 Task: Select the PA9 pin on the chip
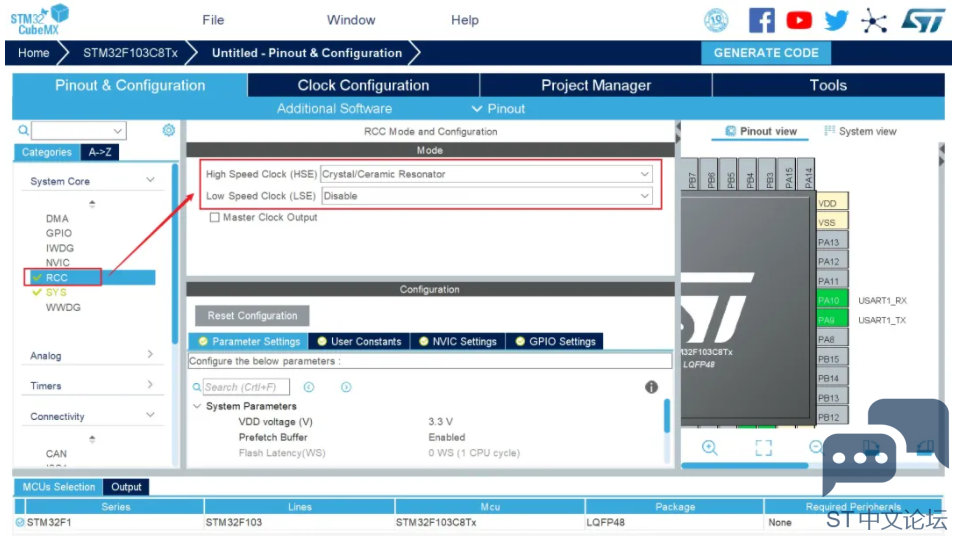click(x=831, y=320)
